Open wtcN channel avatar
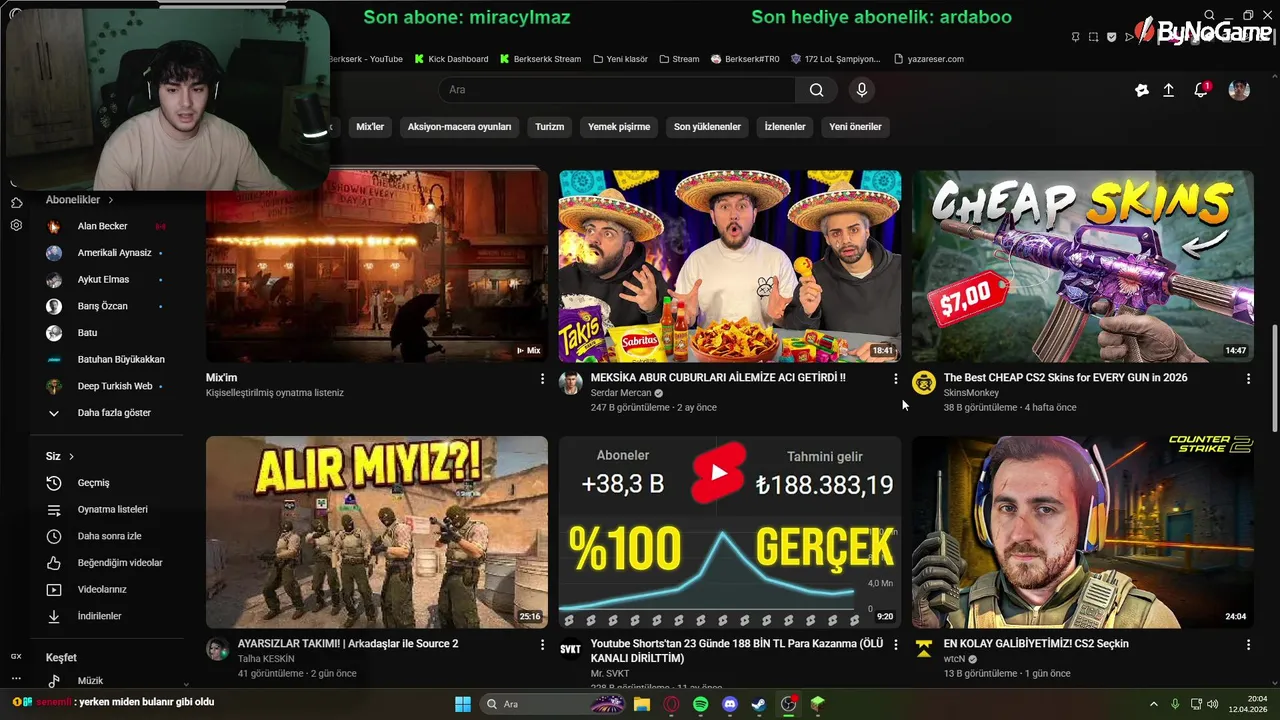The height and width of the screenshot is (720, 1280). tap(924, 649)
